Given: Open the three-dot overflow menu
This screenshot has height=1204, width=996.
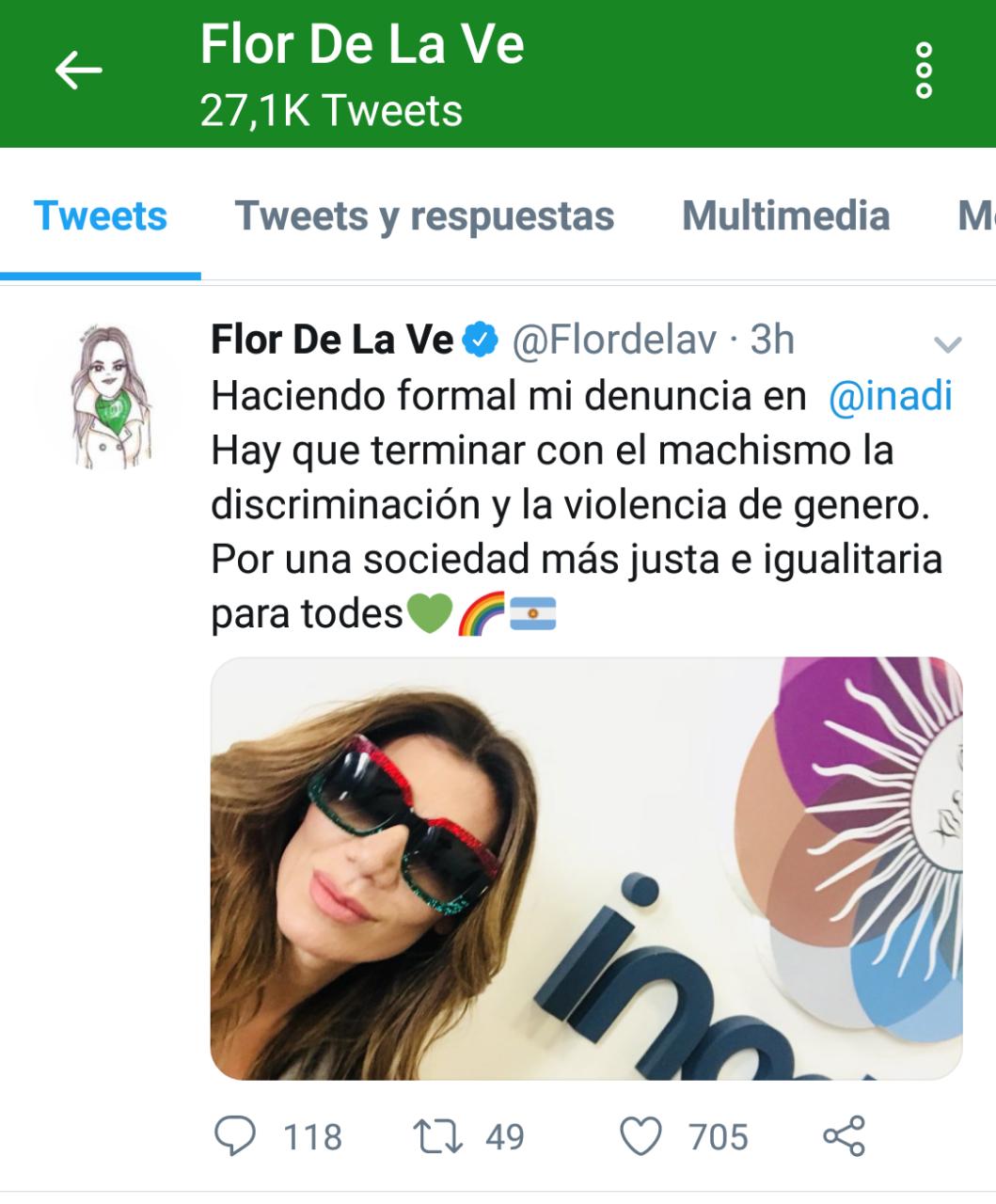Looking at the screenshot, I should point(924,71).
